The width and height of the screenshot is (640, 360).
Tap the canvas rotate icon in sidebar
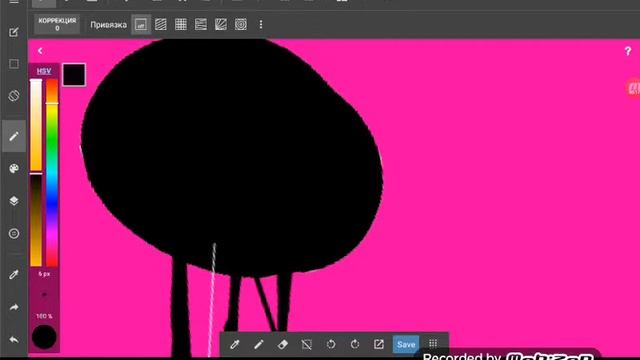click(14, 96)
